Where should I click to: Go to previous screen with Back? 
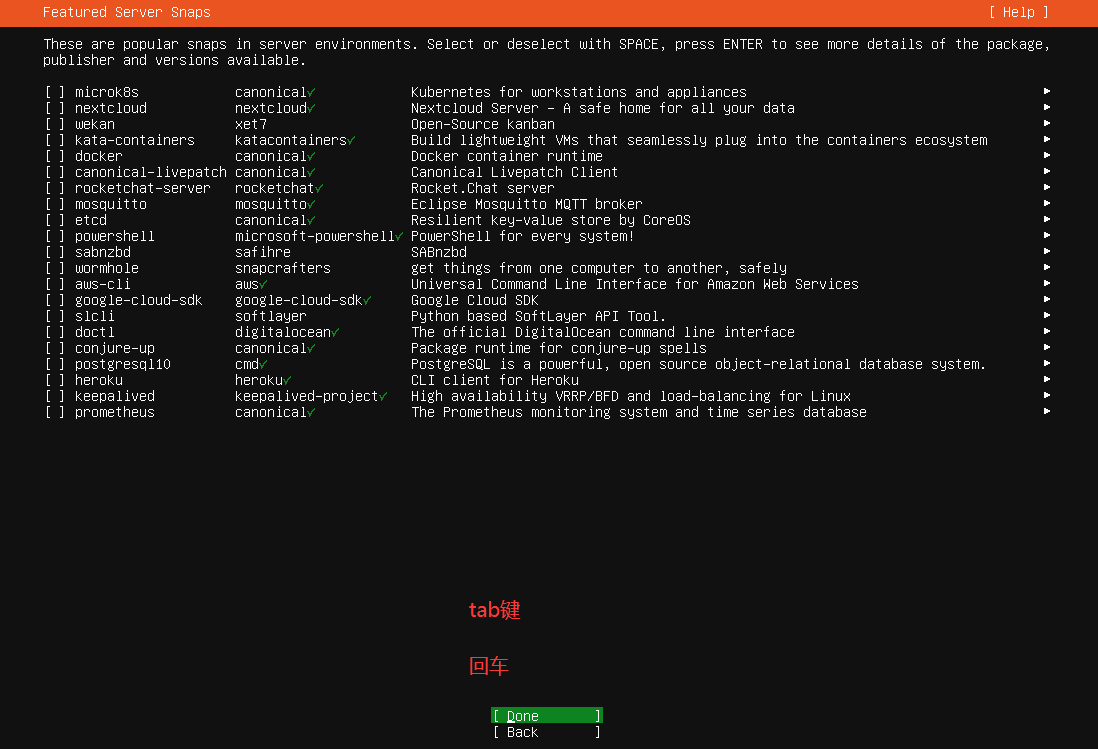click(547, 732)
